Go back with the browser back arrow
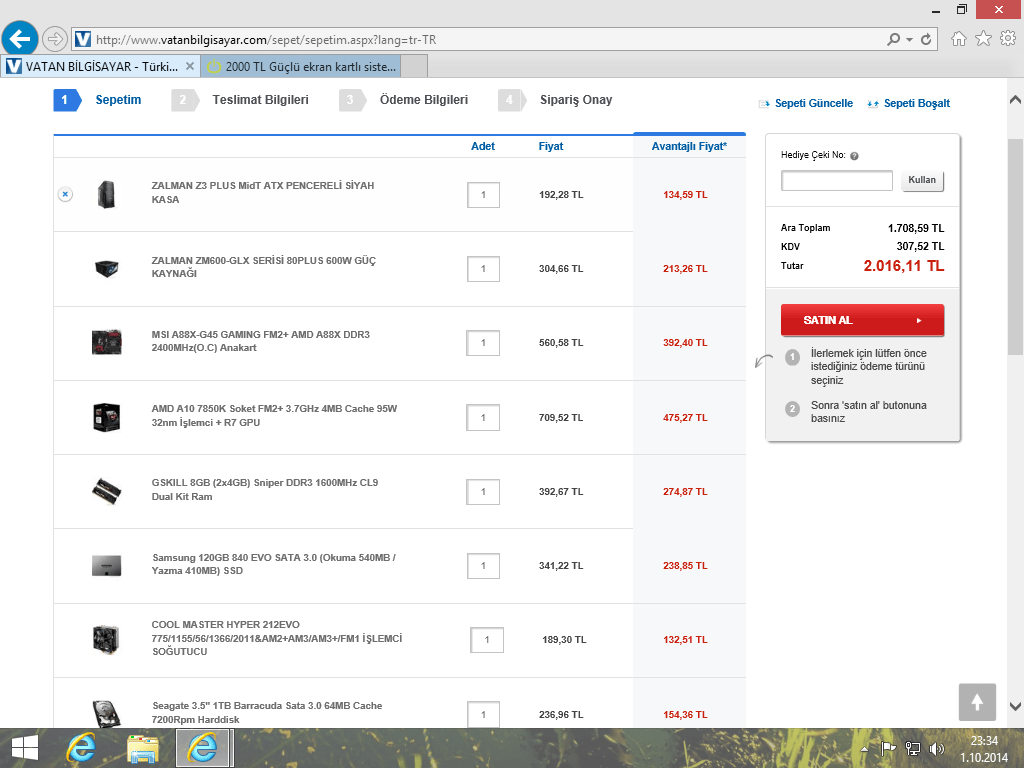The width and height of the screenshot is (1024, 768). pyautogui.click(x=20, y=39)
